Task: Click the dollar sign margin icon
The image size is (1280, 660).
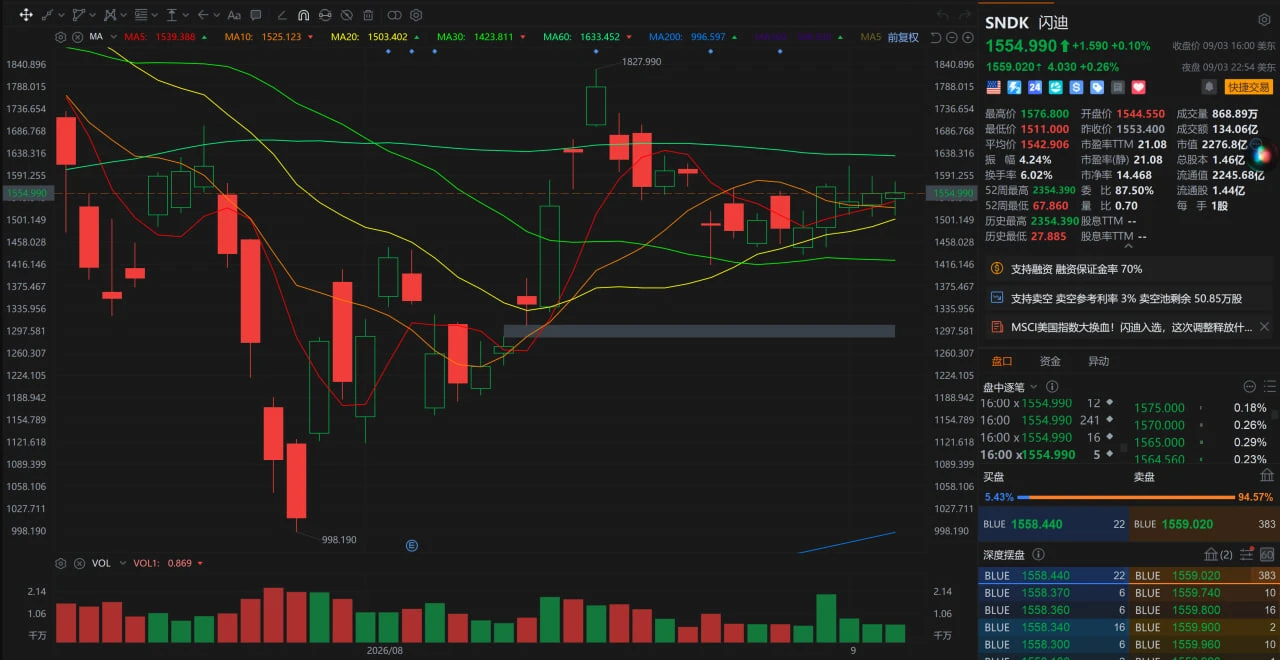Action: pyautogui.click(x=1076, y=87)
